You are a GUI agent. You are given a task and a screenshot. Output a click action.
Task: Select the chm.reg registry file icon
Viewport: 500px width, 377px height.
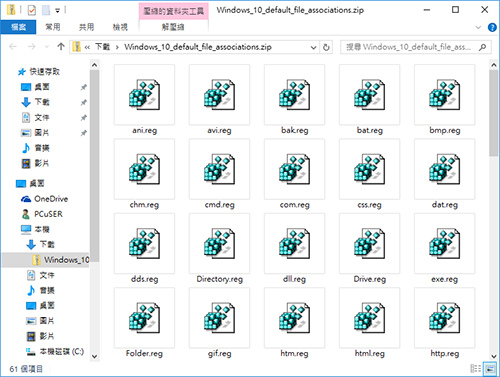[x=144, y=169]
